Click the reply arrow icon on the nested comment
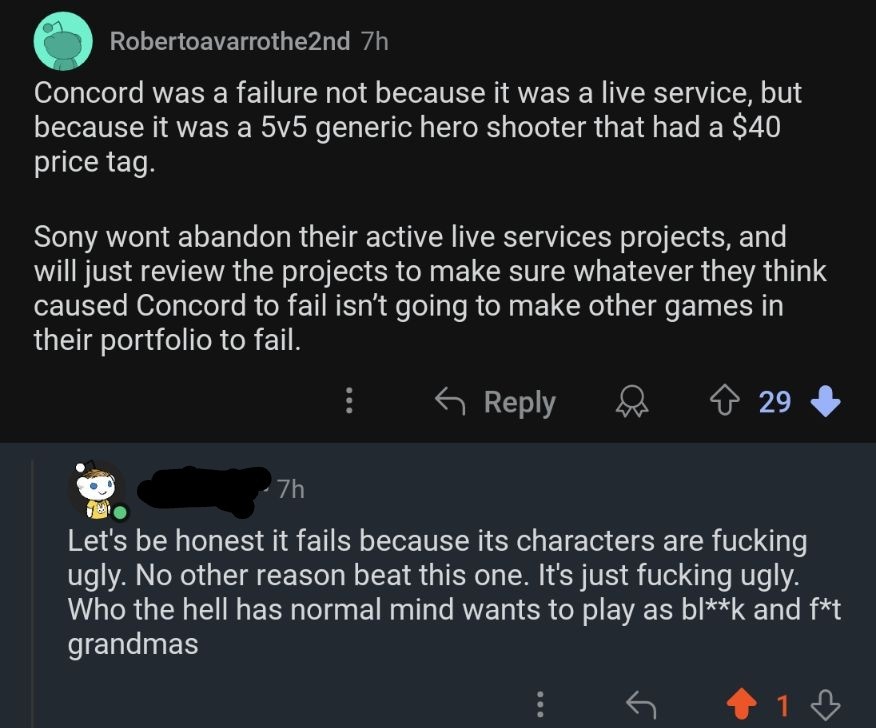This screenshot has width=876, height=728. point(639,705)
